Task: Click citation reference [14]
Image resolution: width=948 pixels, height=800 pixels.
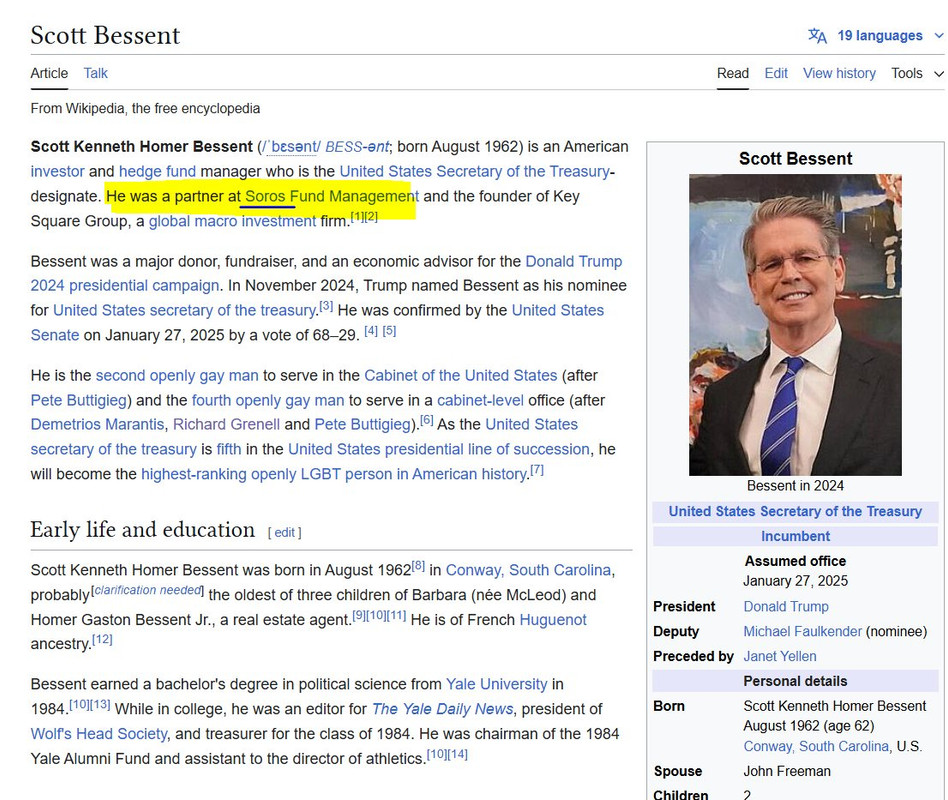Action: 458,754
